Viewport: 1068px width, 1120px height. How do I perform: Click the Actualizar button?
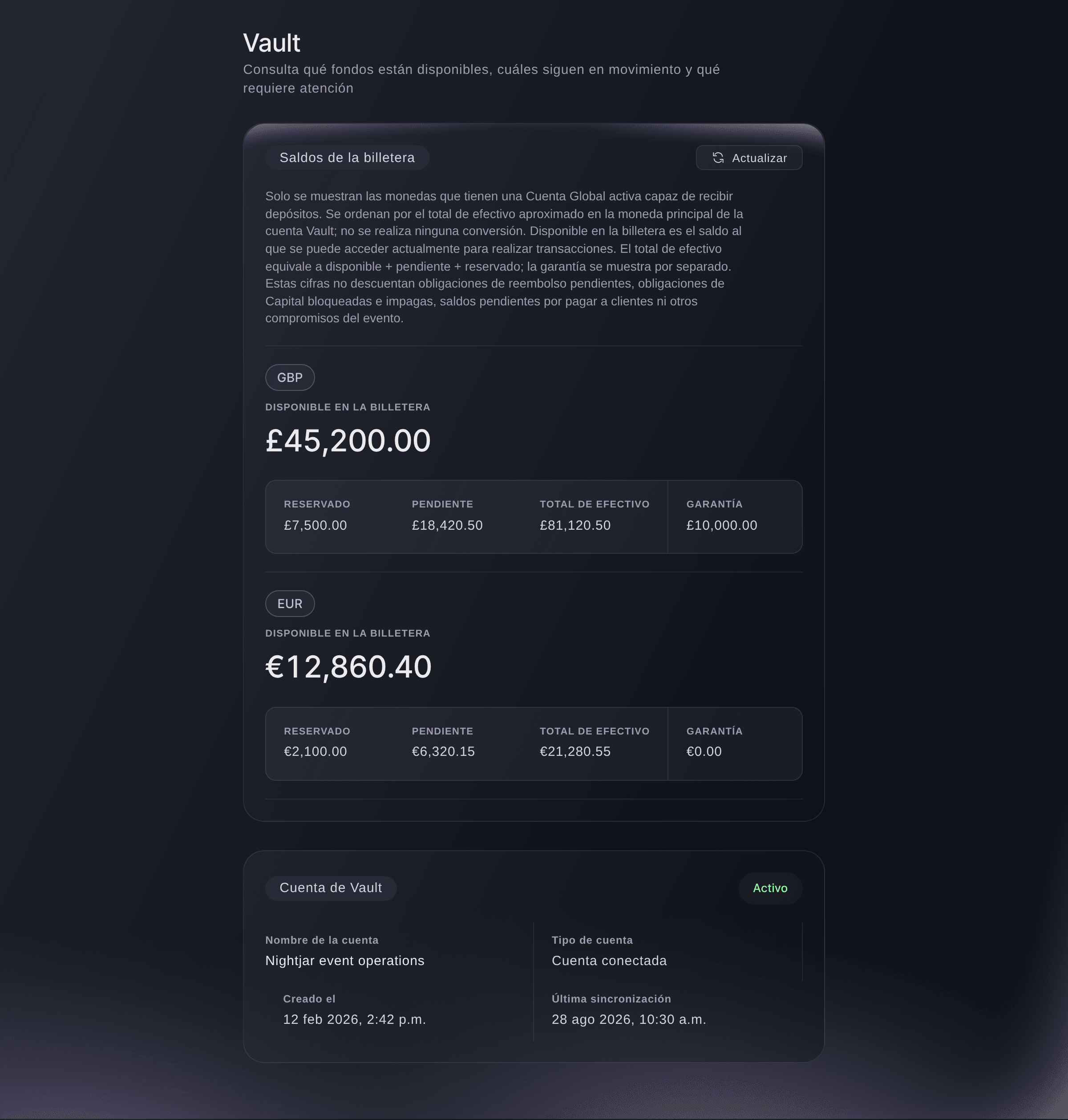pyautogui.click(x=748, y=158)
